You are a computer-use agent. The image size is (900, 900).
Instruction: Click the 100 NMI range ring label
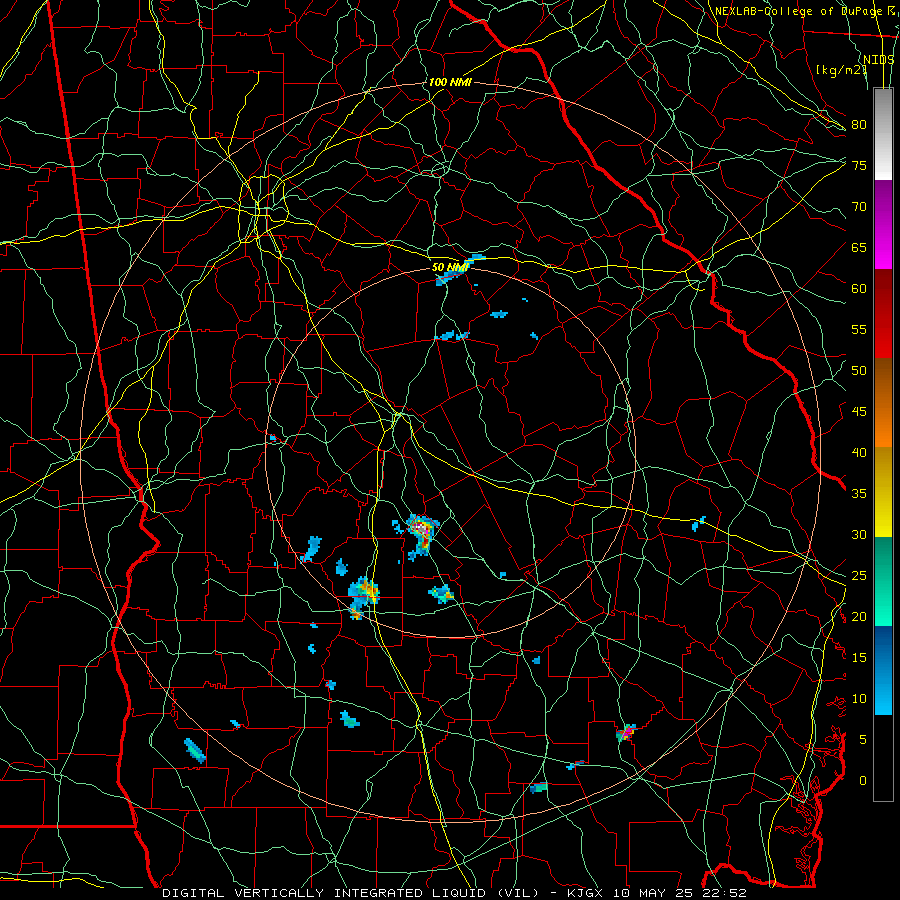click(x=450, y=82)
